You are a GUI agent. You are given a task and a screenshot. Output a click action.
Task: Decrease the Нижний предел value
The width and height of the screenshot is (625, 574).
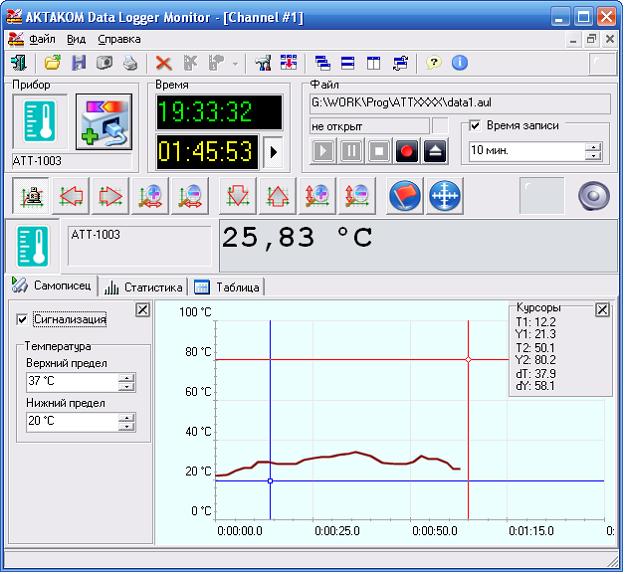126,427
